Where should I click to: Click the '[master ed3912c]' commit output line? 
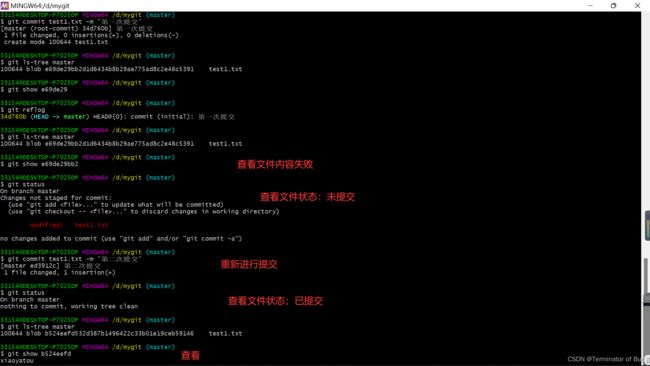click(51, 266)
